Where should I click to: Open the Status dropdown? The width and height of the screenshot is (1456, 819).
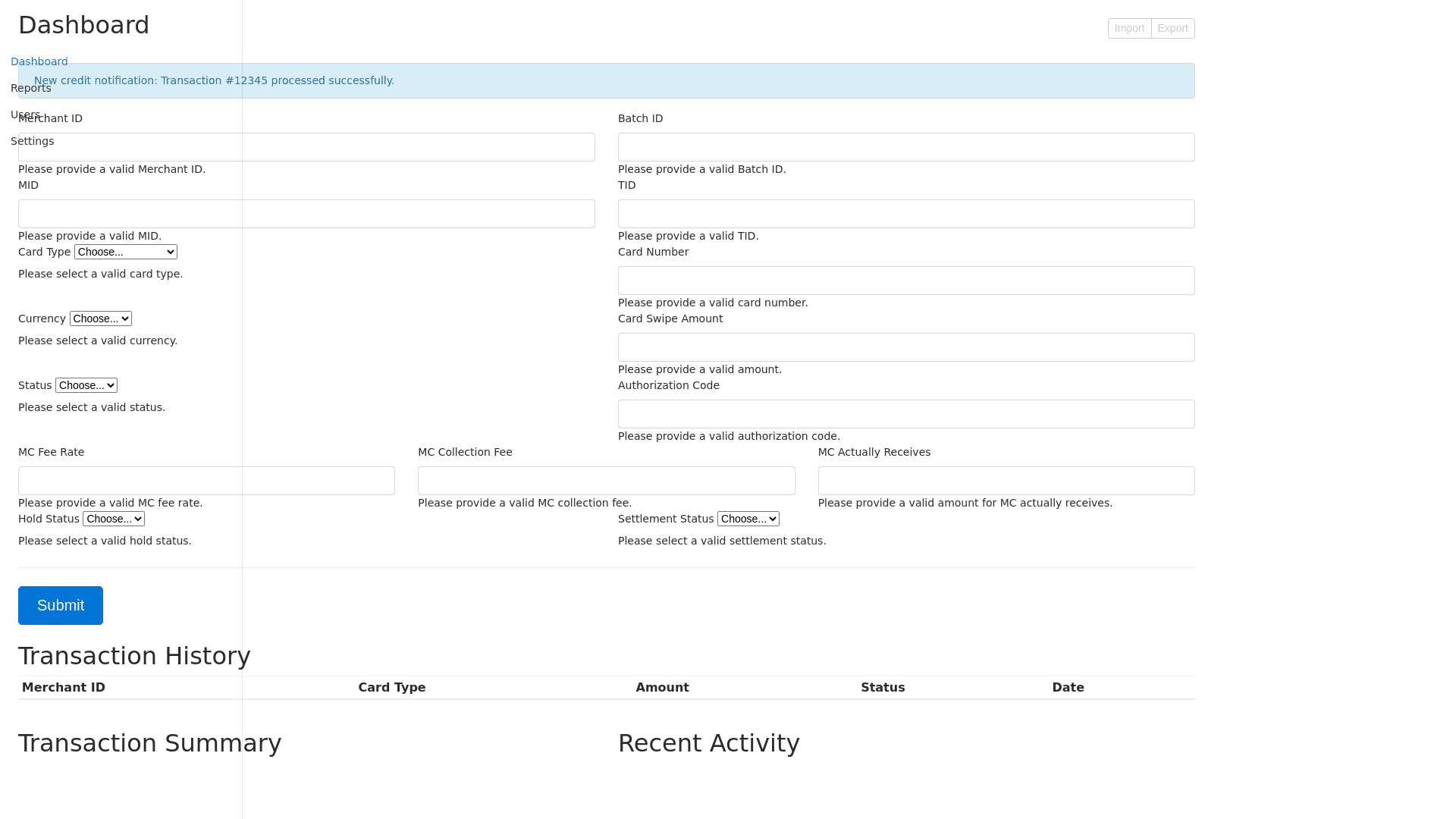(86, 385)
